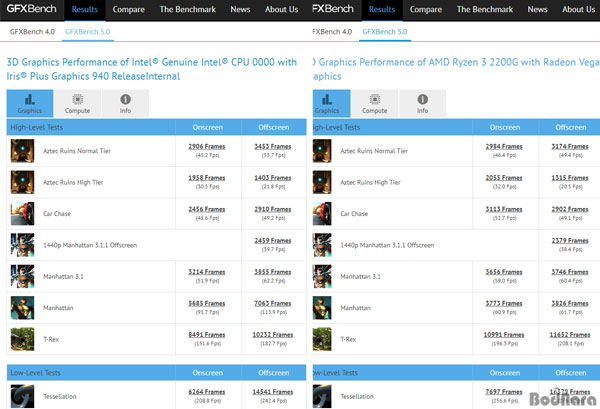Open the 3855 Frames Manhattan 3.1 offscreen link
The width and height of the screenshot is (600, 409).
coord(273,272)
